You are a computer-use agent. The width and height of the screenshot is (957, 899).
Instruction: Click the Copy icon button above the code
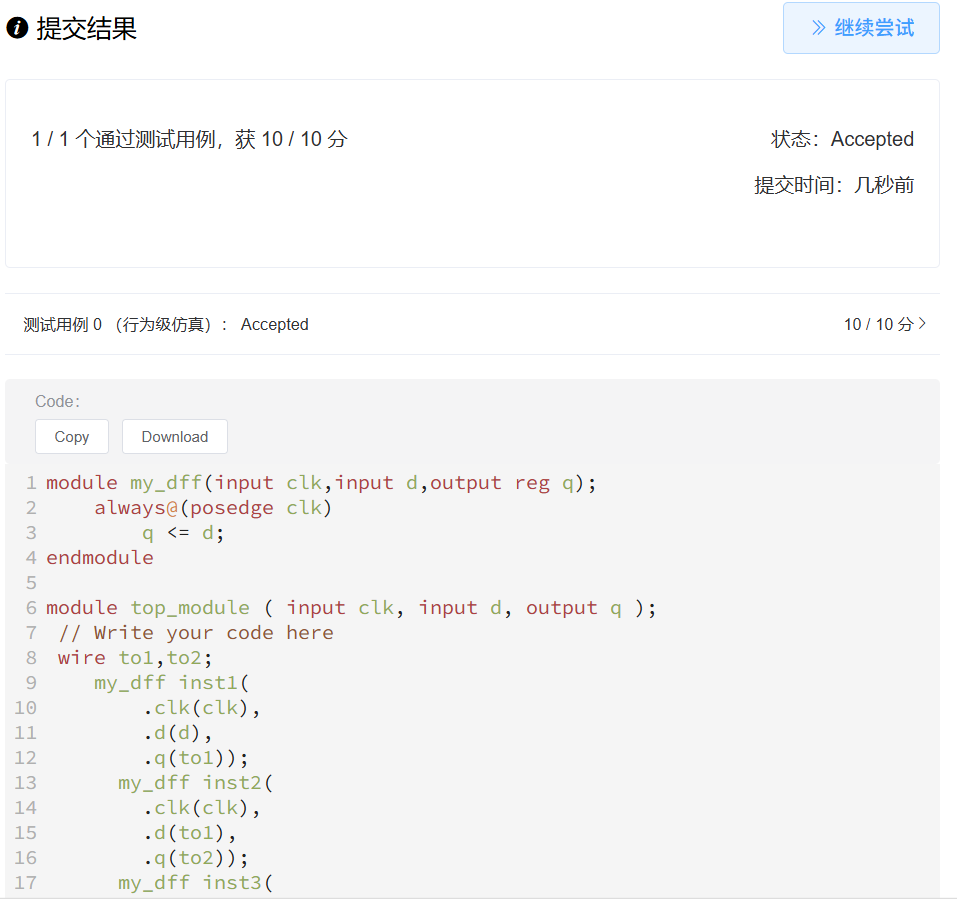point(71,436)
